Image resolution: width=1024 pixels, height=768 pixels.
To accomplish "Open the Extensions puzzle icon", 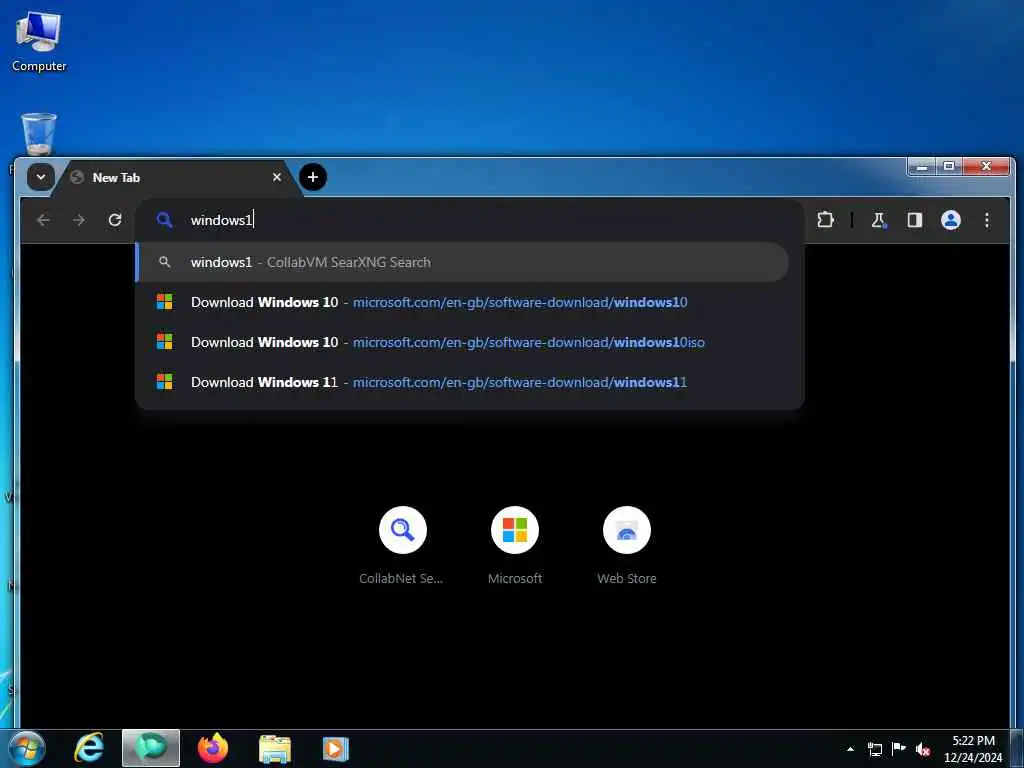I will coord(825,220).
